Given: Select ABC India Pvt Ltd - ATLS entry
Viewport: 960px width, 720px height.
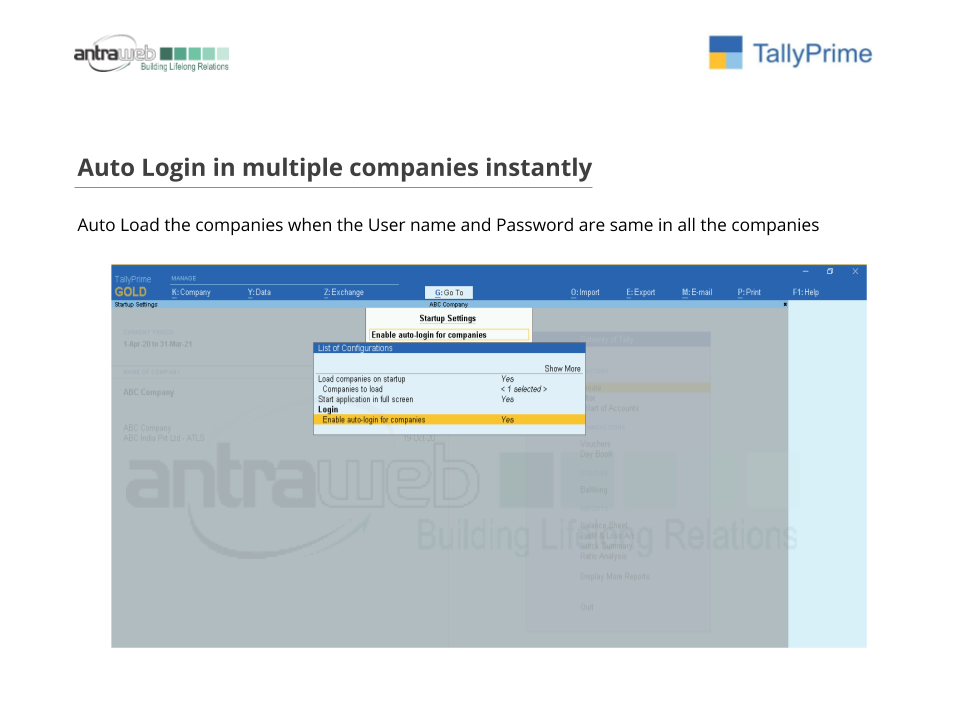Looking at the screenshot, I should (163, 438).
